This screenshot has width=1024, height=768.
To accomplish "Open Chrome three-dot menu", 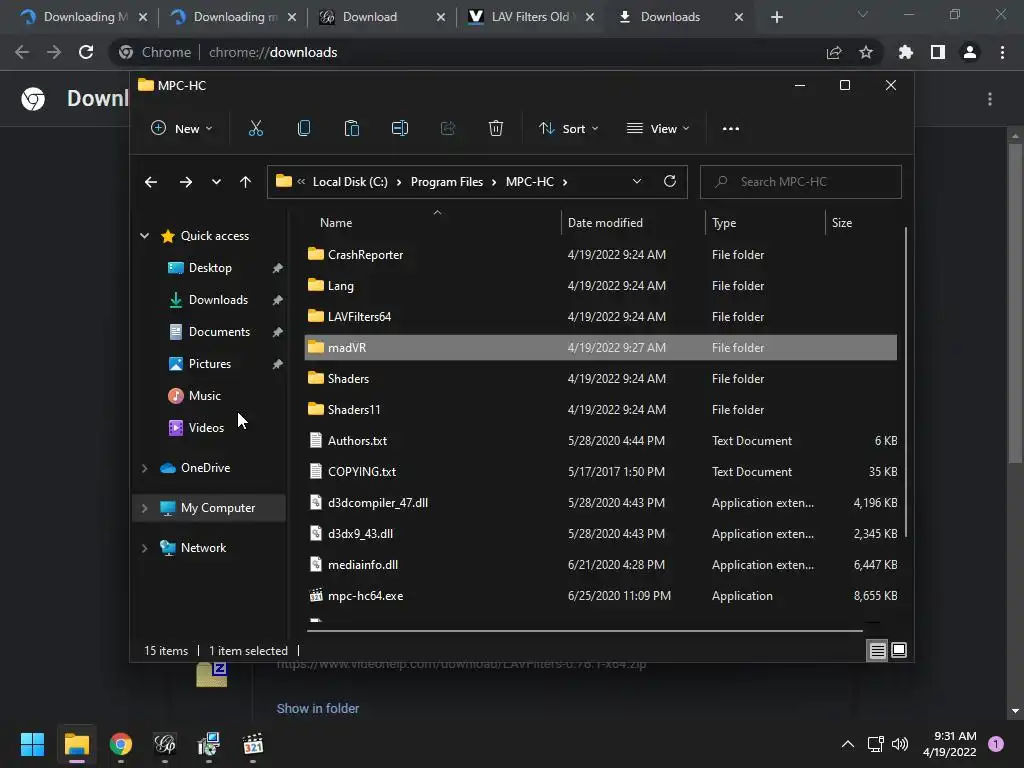I will coord(1002,52).
